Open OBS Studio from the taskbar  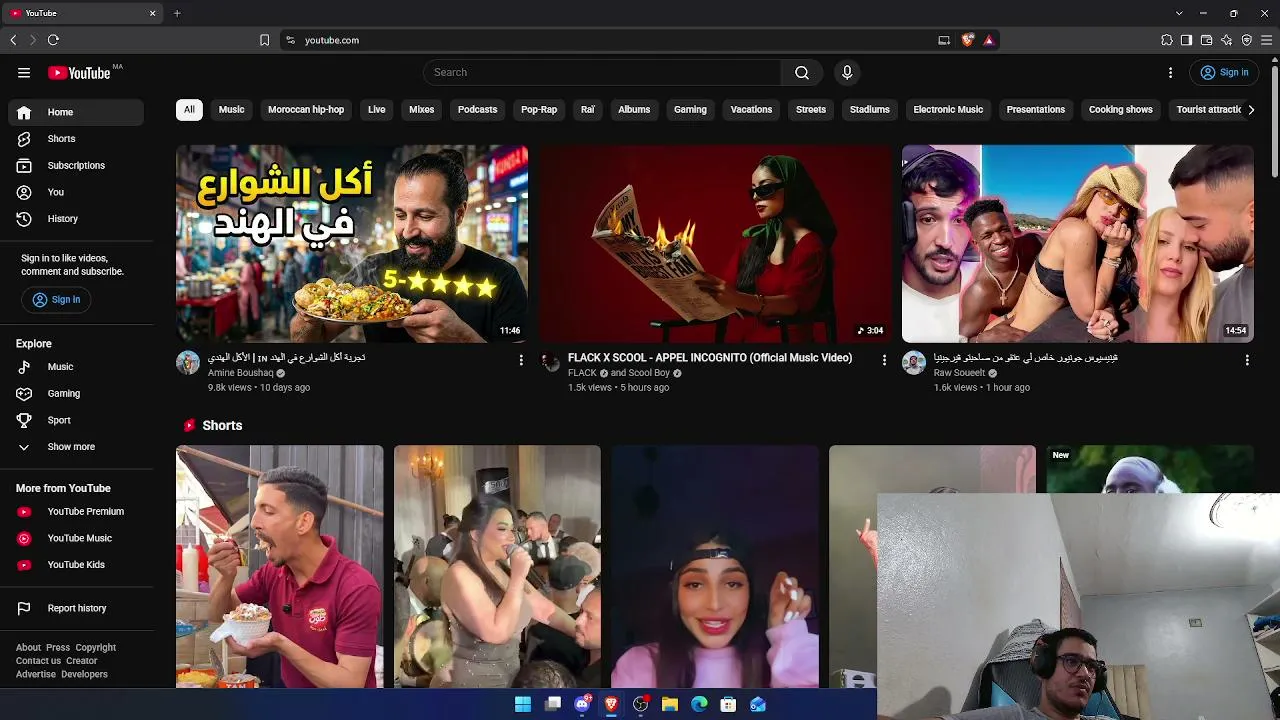641,705
